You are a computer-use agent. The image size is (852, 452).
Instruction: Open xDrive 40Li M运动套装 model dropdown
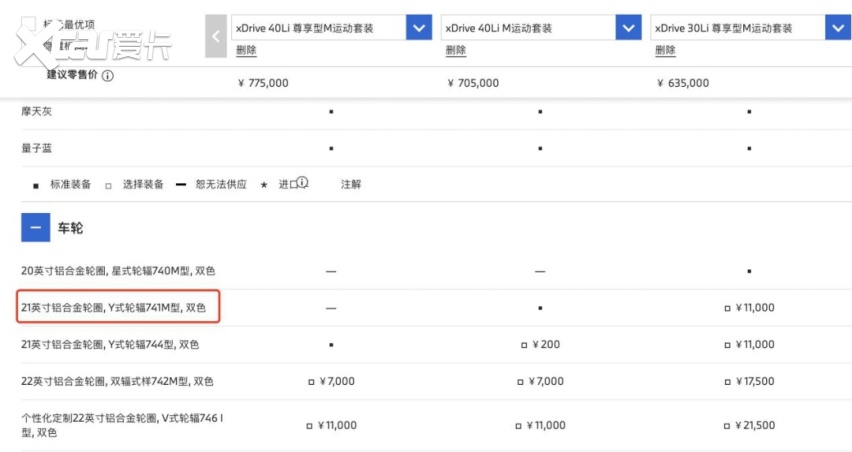628,28
